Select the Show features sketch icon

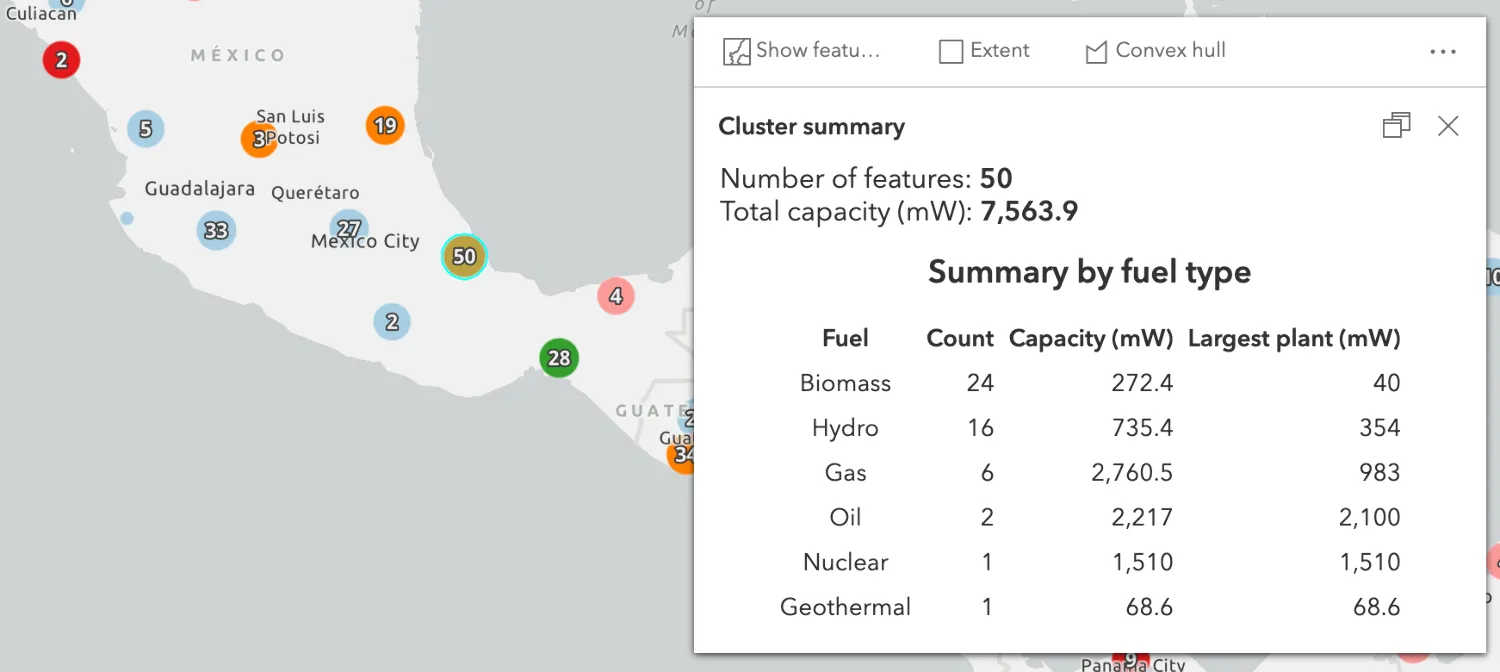736,50
